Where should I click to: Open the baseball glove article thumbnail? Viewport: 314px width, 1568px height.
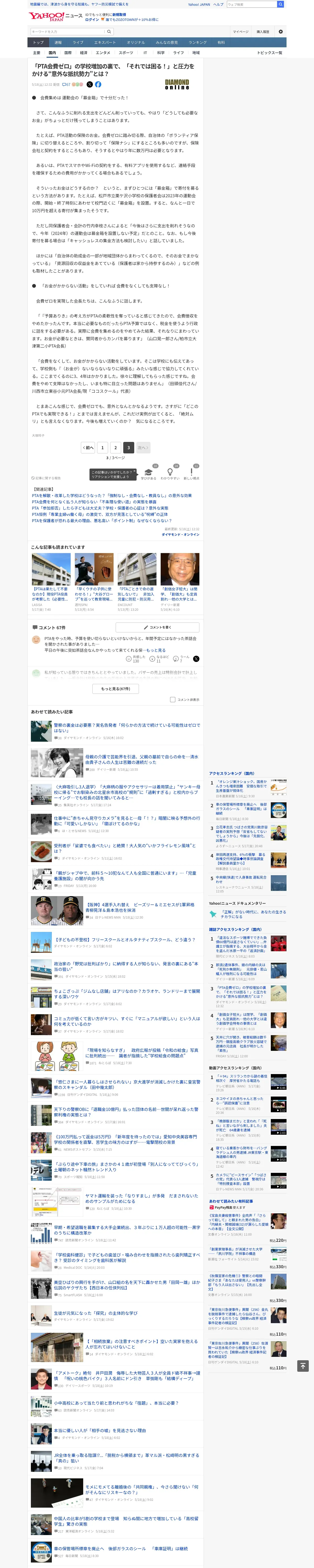tap(94, 569)
